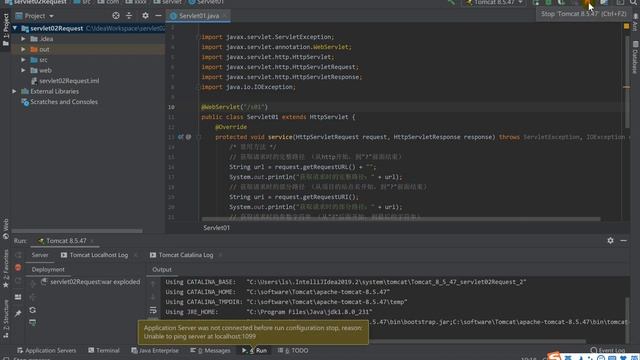The width and height of the screenshot is (640, 360).
Task: Click the locate current file icon
Action: coord(116,16)
